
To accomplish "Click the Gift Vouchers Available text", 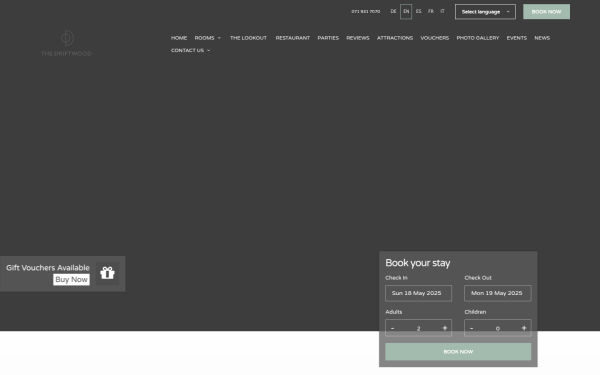I will (48, 268).
